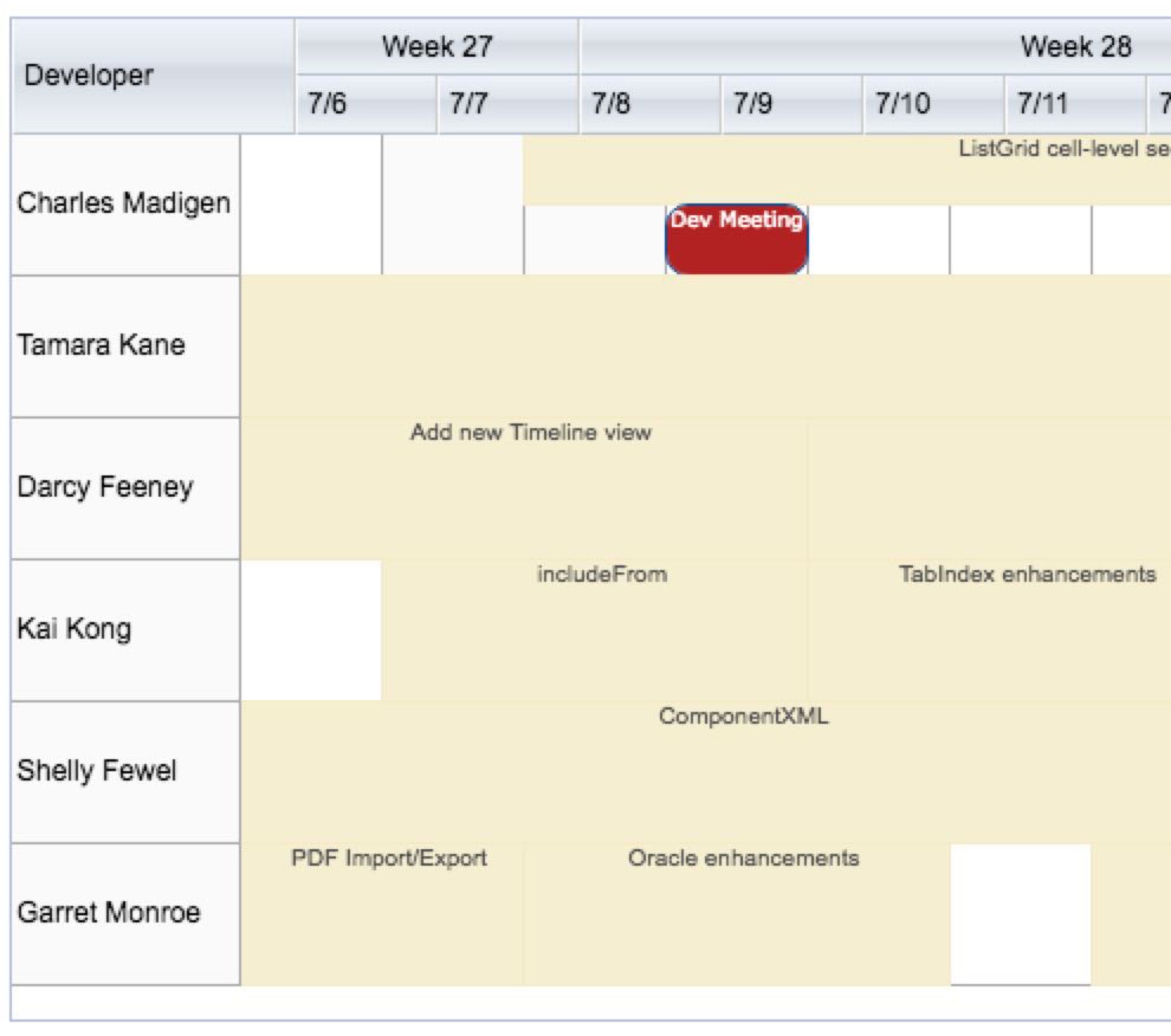Click the 7/9 date header
1171x1036 pixels.
click(x=791, y=104)
